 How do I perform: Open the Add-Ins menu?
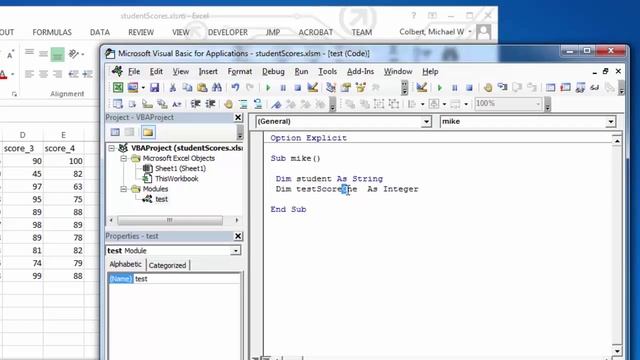click(360, 71)
